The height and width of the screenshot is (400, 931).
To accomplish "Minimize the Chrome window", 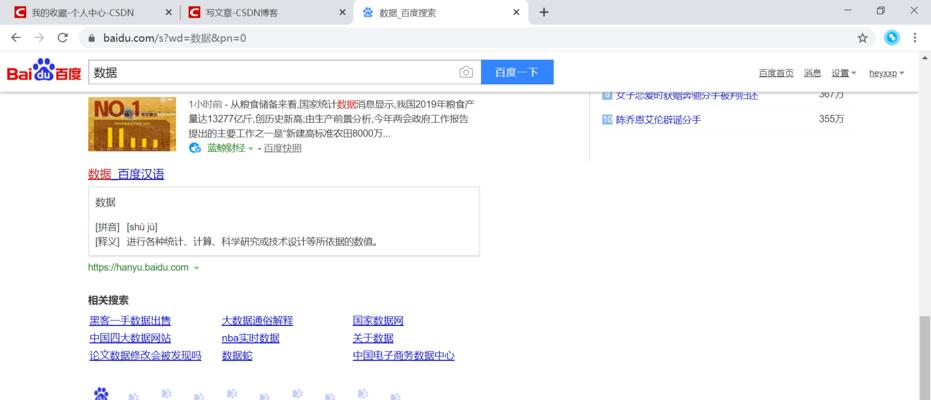I will coord(847,10).
